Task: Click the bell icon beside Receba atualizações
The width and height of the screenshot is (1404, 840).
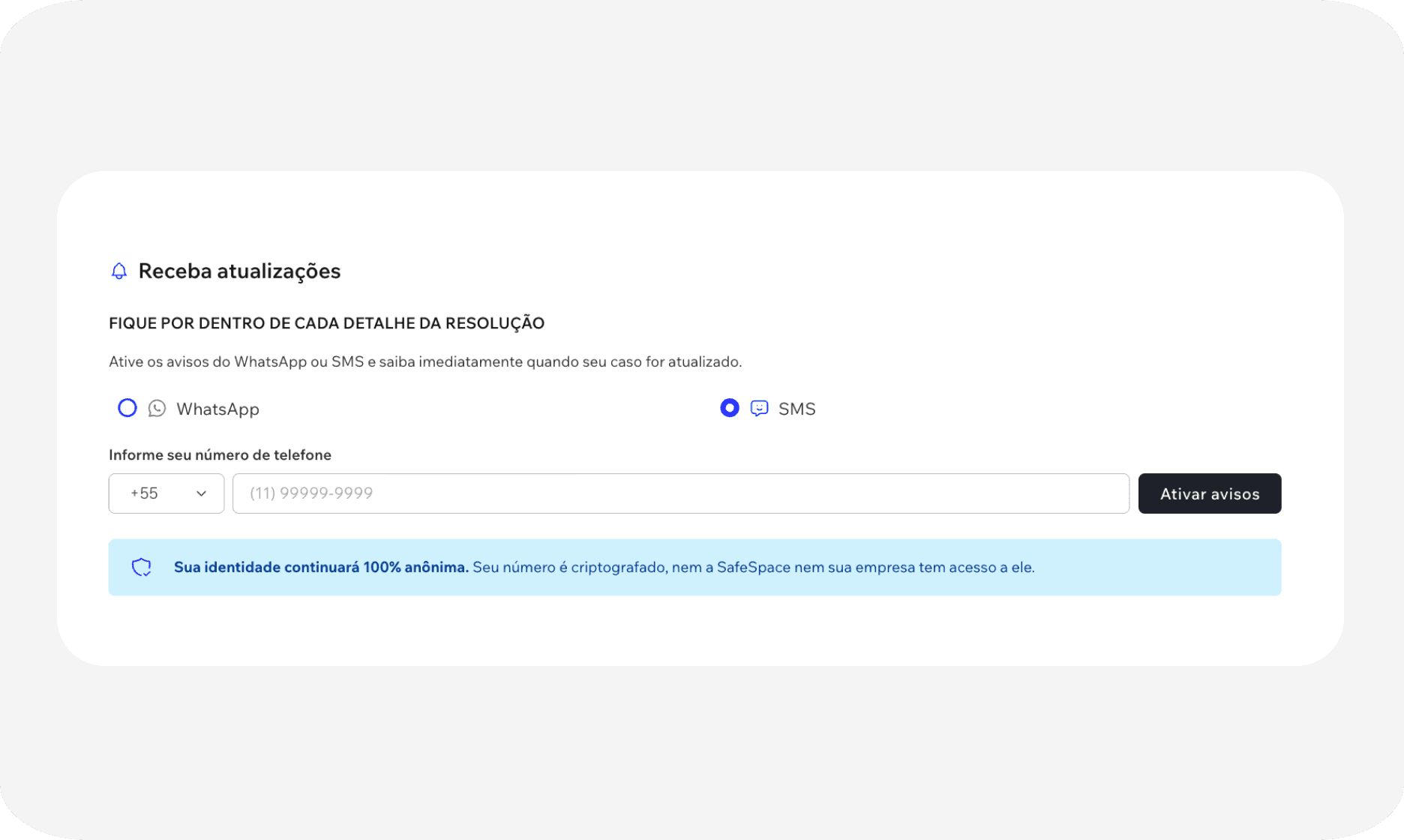Action: (x=118, y=271)
